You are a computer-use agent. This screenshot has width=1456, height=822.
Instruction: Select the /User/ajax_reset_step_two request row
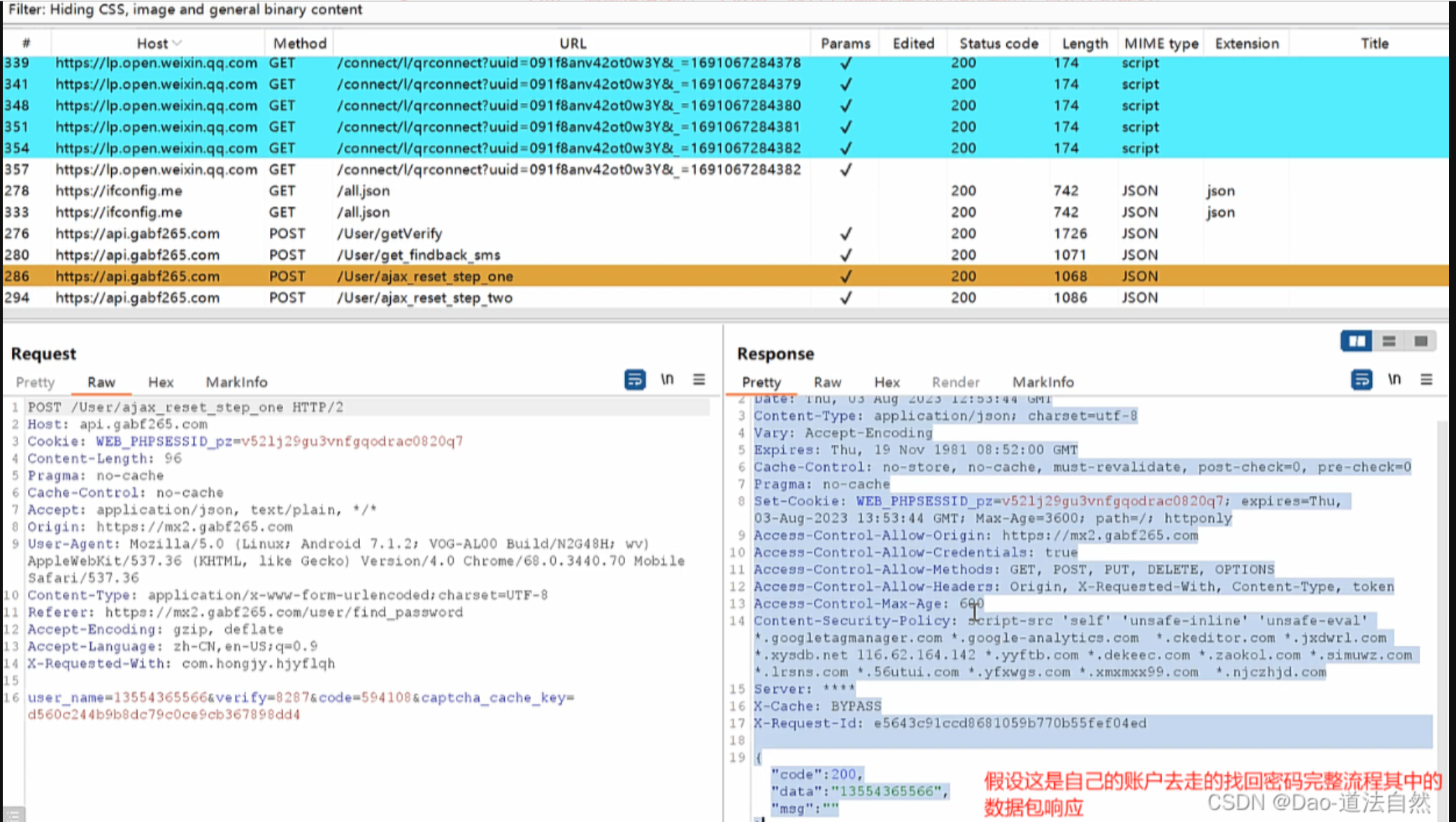(x=424, y=298)
